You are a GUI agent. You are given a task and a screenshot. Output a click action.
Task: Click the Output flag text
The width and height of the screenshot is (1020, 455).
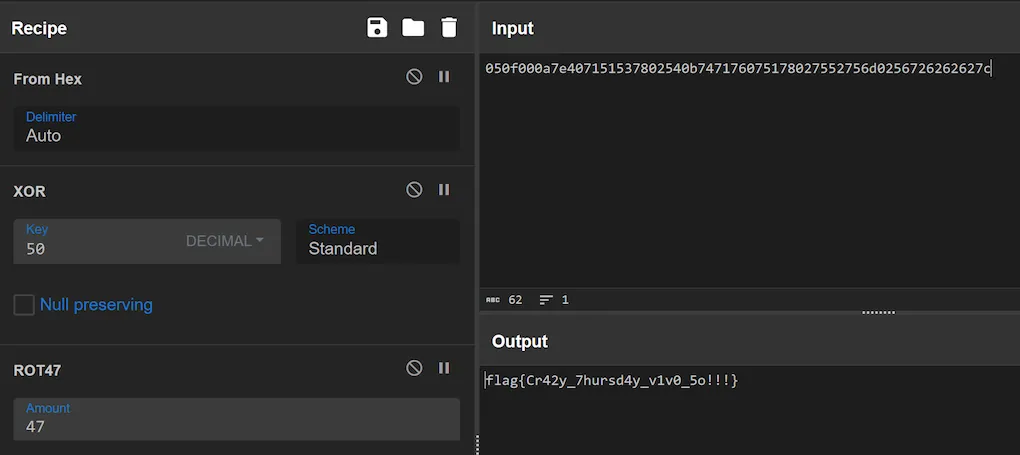612,380
